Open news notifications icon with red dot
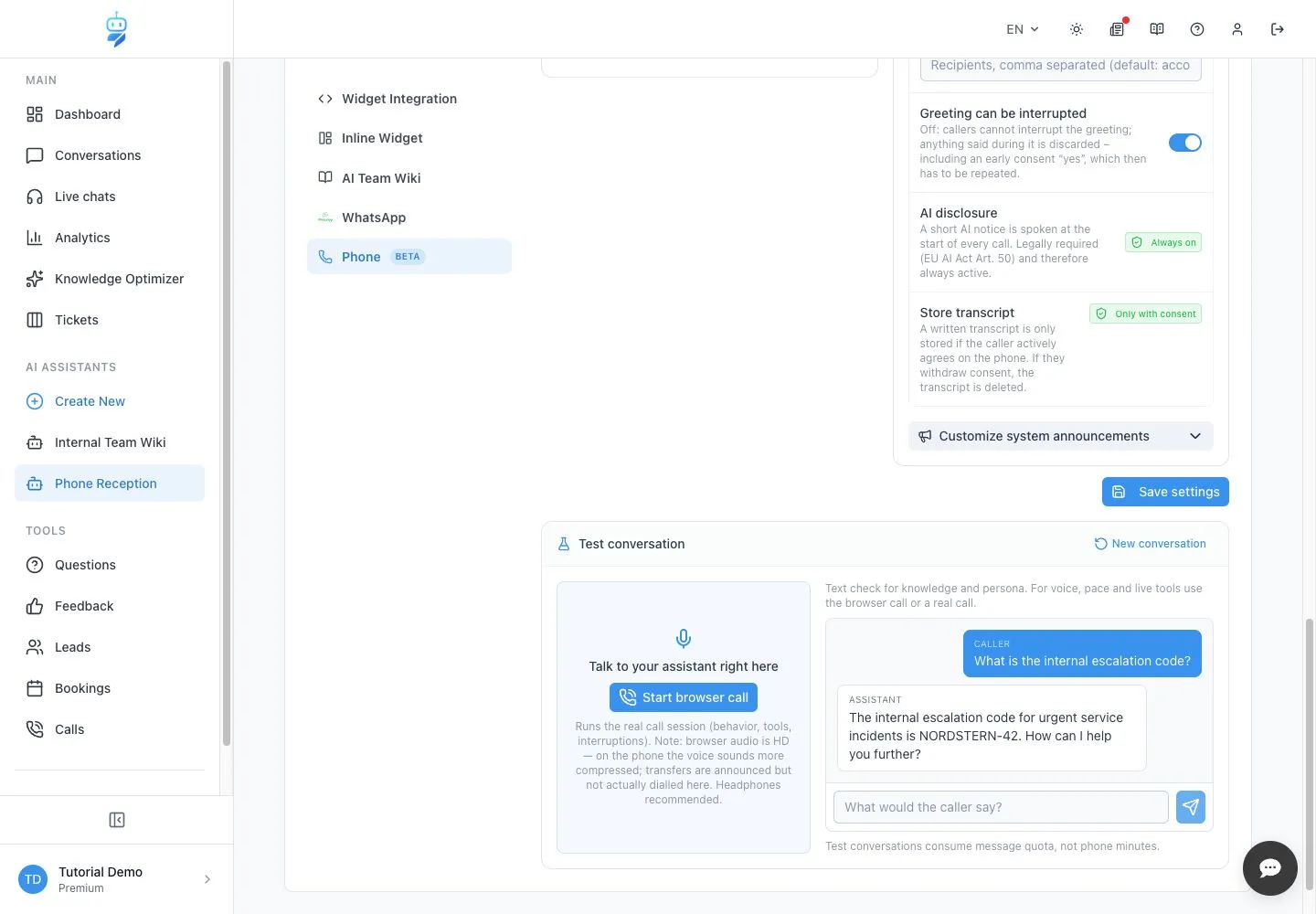The height and width of the screenshot is (914, 1316). click(x=1117, y=29)
